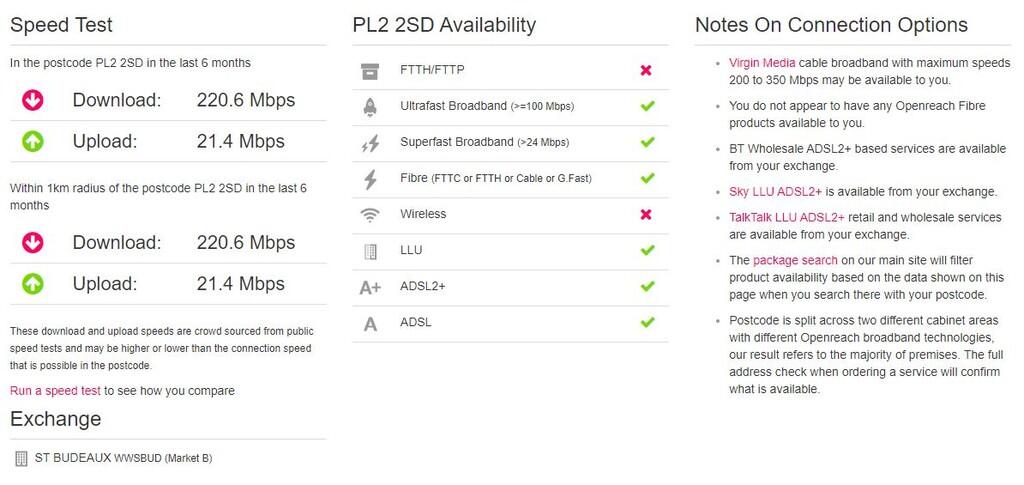1024x485 pixels.
Task: Click the first red download arrow icon
Action: pyautogui.click(x=33, y=100)
